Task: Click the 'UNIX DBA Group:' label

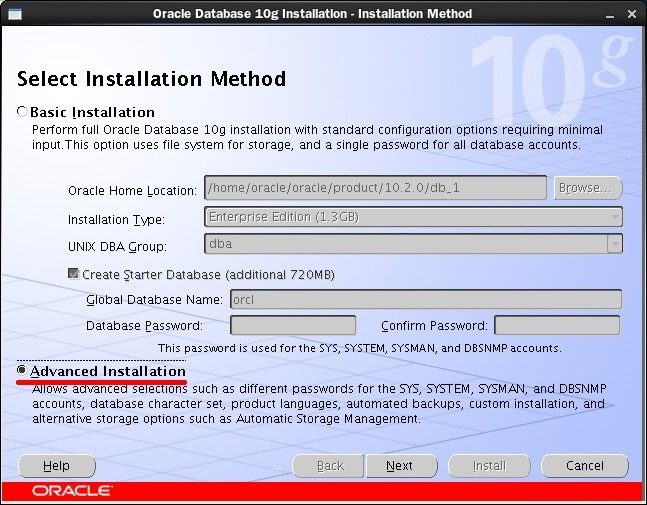Action: [117, 246]
